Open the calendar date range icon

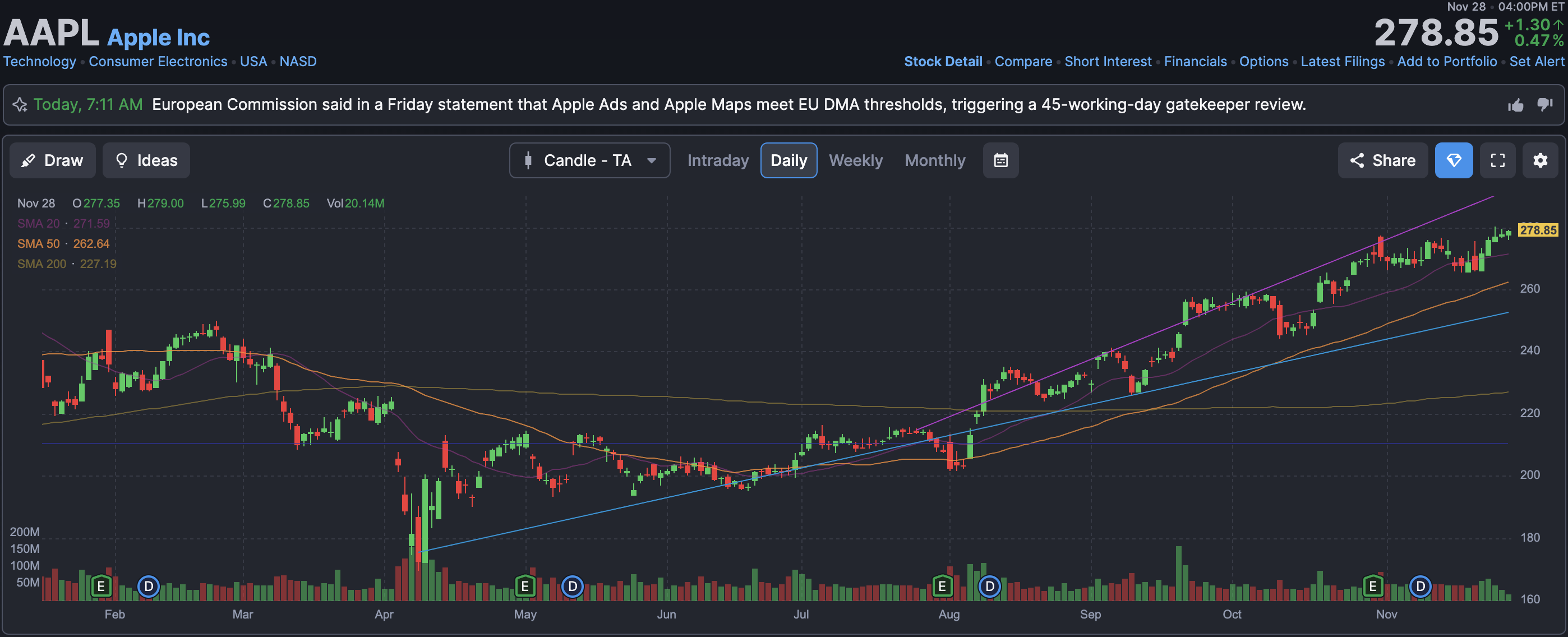click(1000, 160)
